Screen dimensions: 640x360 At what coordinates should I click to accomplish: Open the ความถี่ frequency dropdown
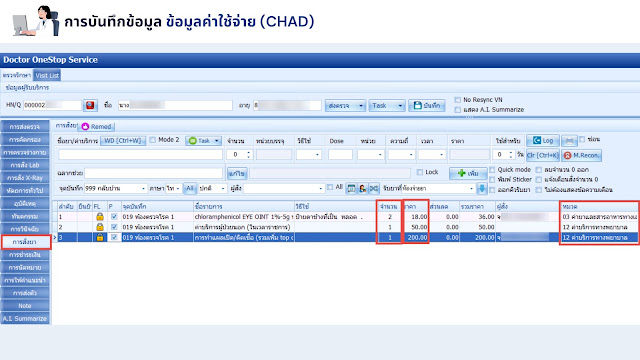[411, 155]
